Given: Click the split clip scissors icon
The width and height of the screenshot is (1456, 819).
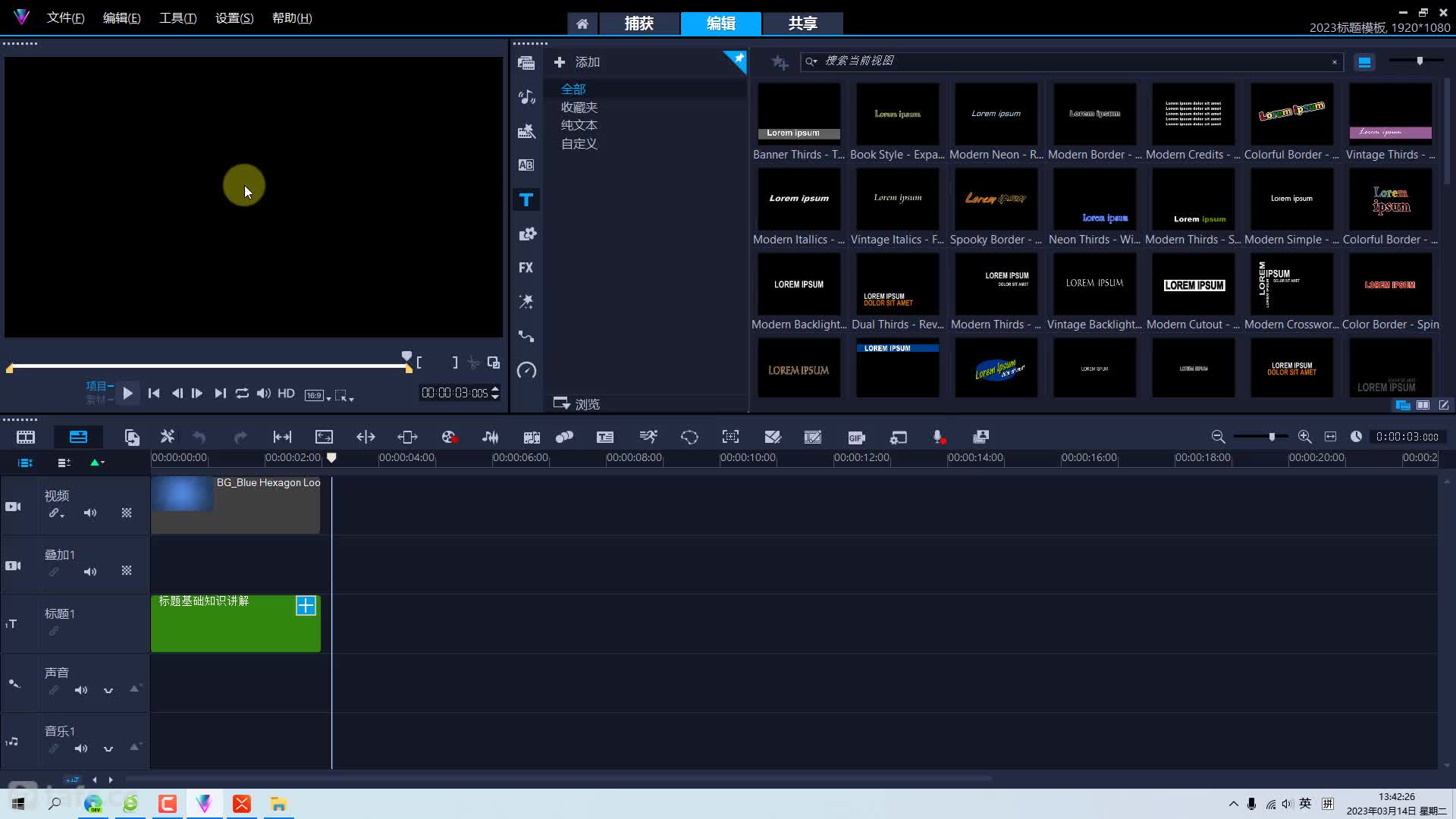Looking at the screenshot, I should click(473, 362).
